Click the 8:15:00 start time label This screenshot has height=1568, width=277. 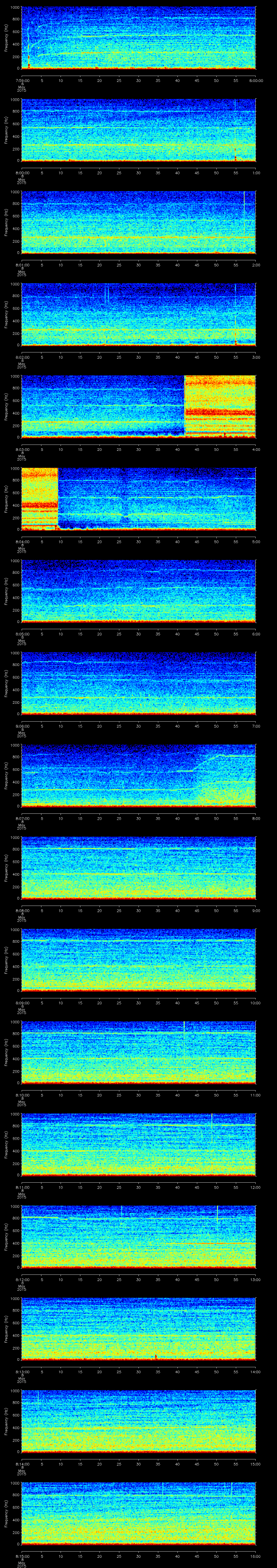pyautogui.click(x=22, y=1557)
